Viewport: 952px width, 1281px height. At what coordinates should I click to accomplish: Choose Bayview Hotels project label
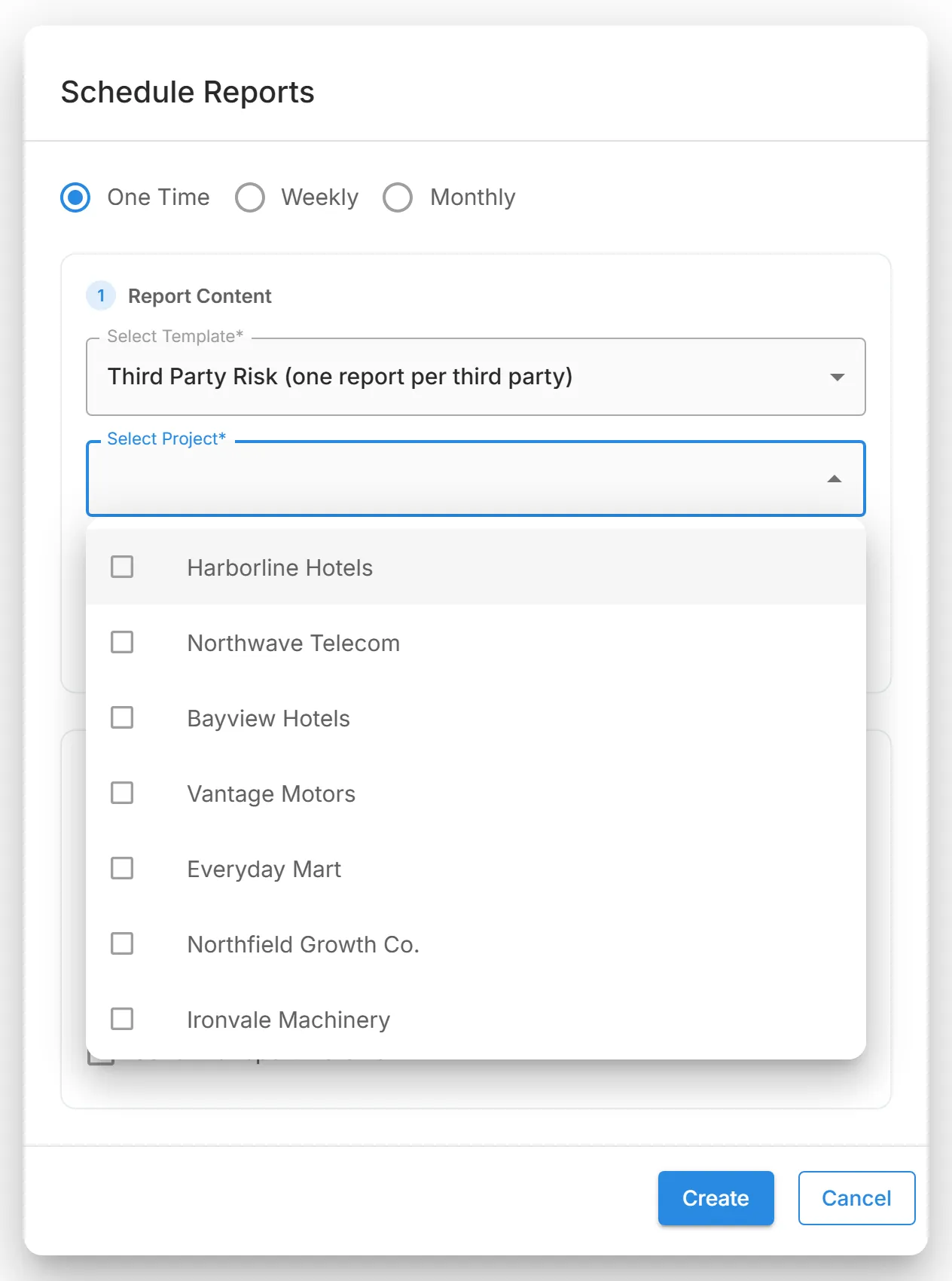269,719
